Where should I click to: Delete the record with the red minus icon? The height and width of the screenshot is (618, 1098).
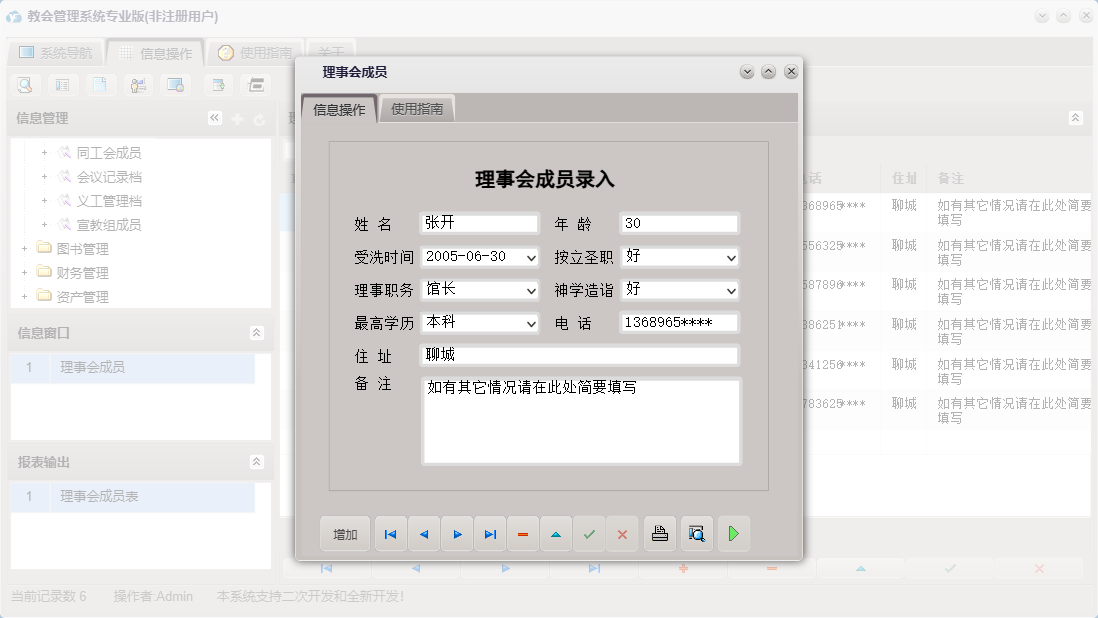pyautogui.click(x=523, y=533)
